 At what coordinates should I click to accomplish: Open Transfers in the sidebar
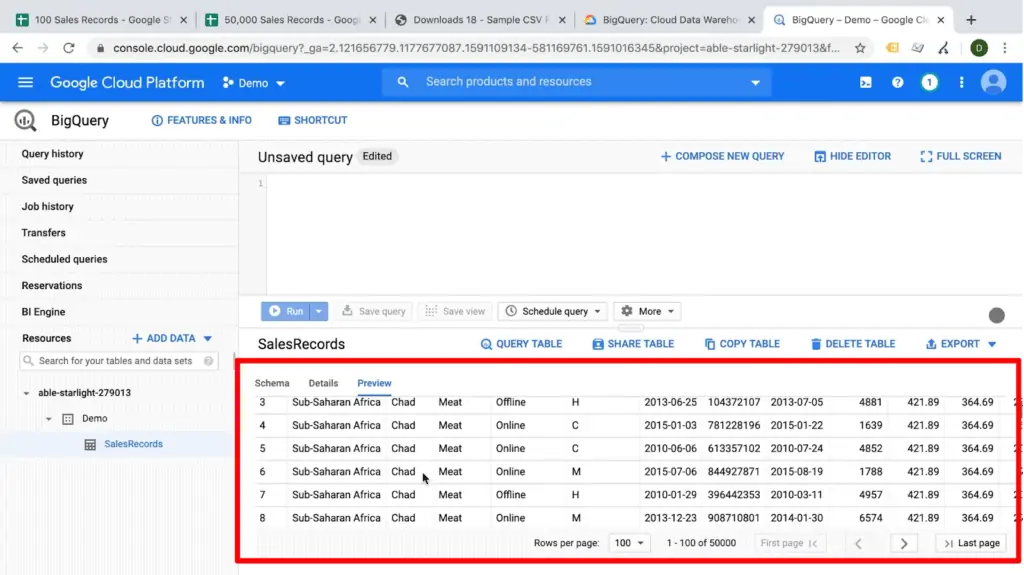[x=44, y=233]
